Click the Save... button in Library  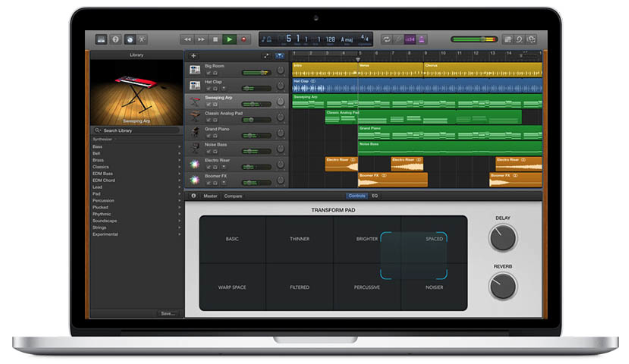click(x=167, y=313)
